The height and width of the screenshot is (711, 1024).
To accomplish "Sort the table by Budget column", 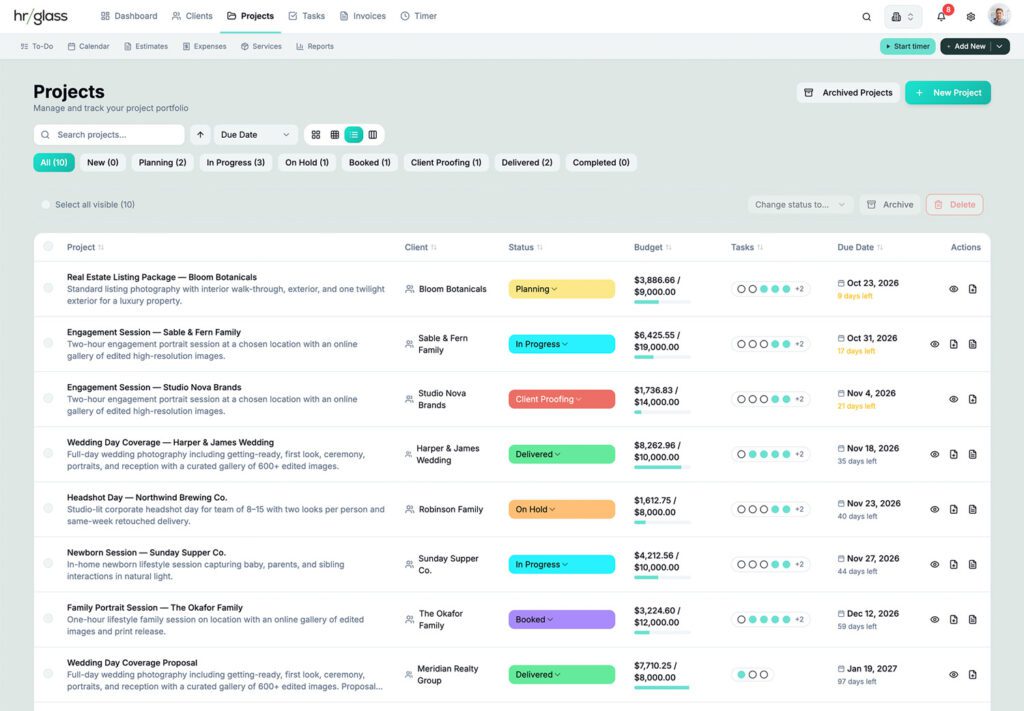I will click(652, 247).
